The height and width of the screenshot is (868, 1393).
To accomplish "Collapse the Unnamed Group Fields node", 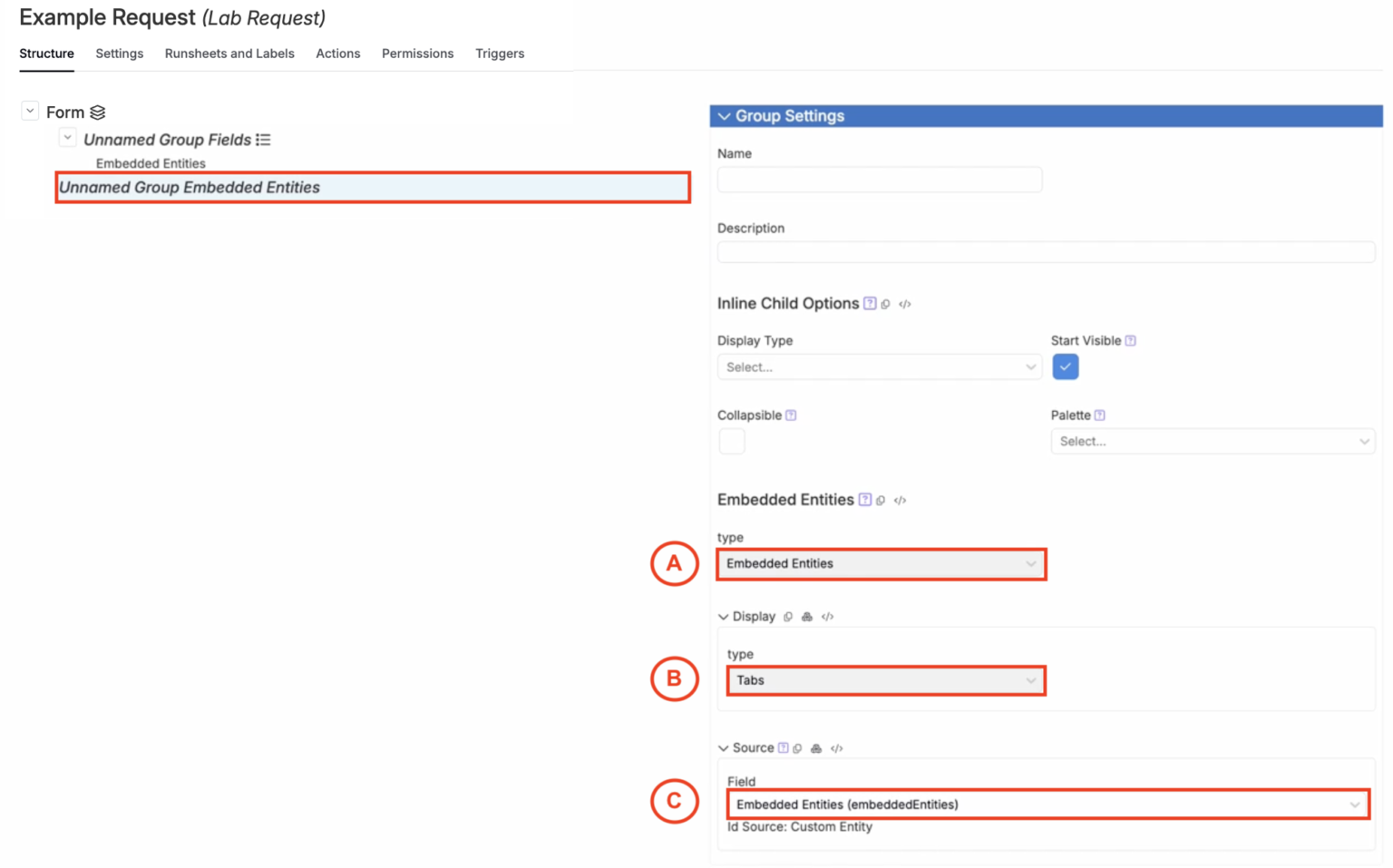I will coord(67,138).
